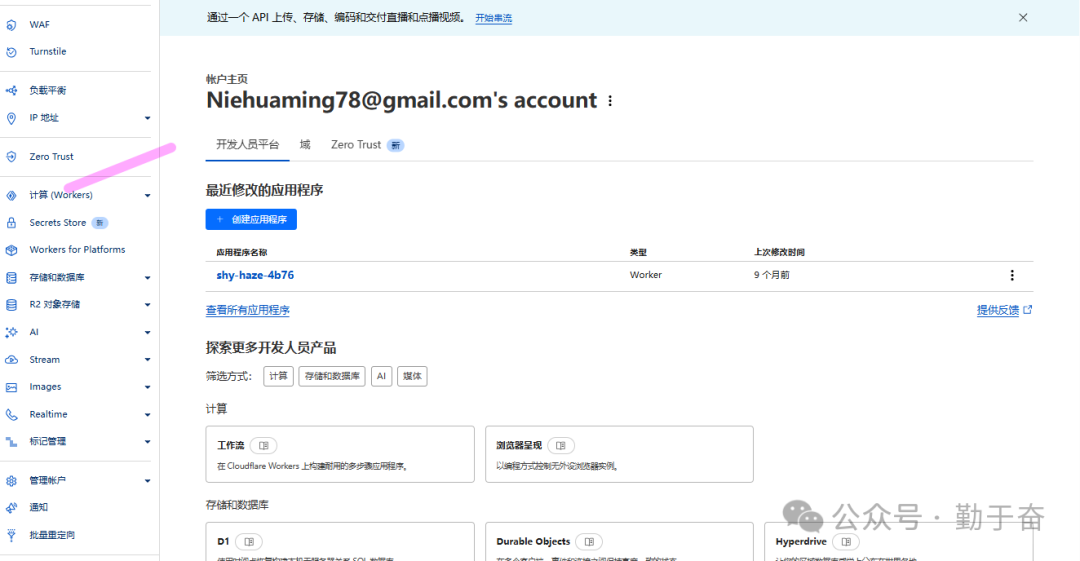
Task: Dismiss the top banner with X
Action: tap(1023, 18)
